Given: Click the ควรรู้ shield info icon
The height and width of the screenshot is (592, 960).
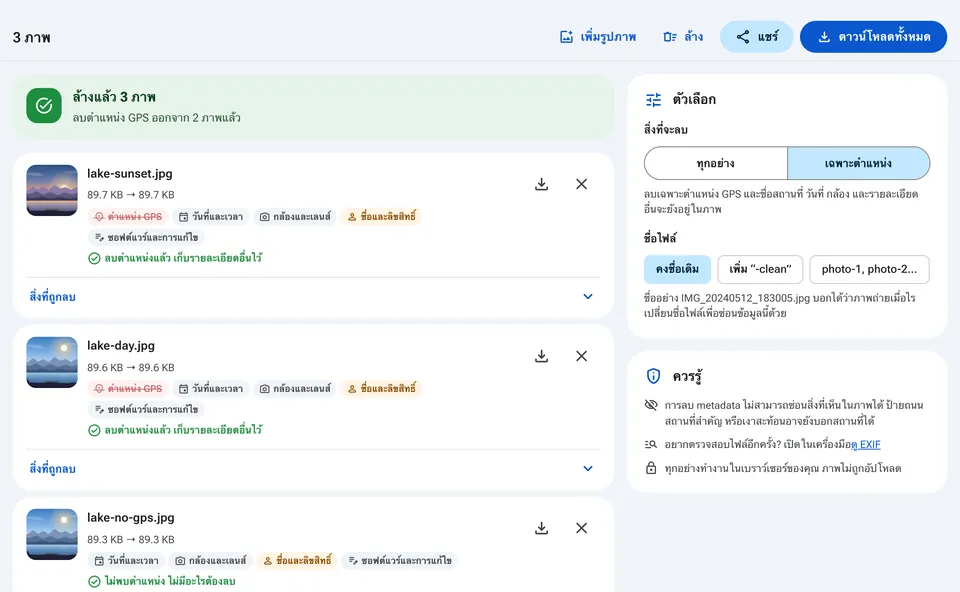Looking at the screenshot, I should coord(654,376).
